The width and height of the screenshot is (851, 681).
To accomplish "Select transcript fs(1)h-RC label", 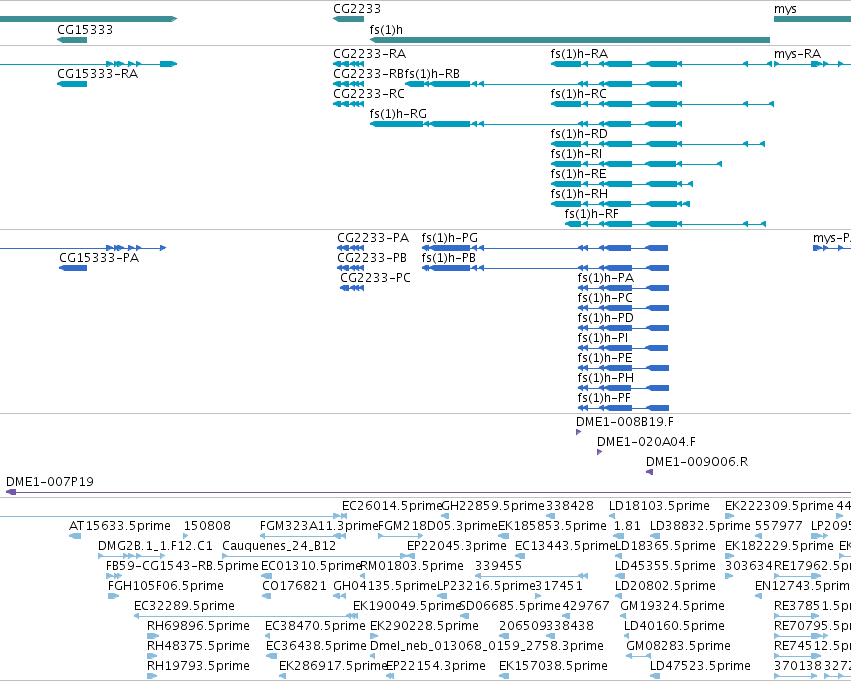I will tap(578, 93).
